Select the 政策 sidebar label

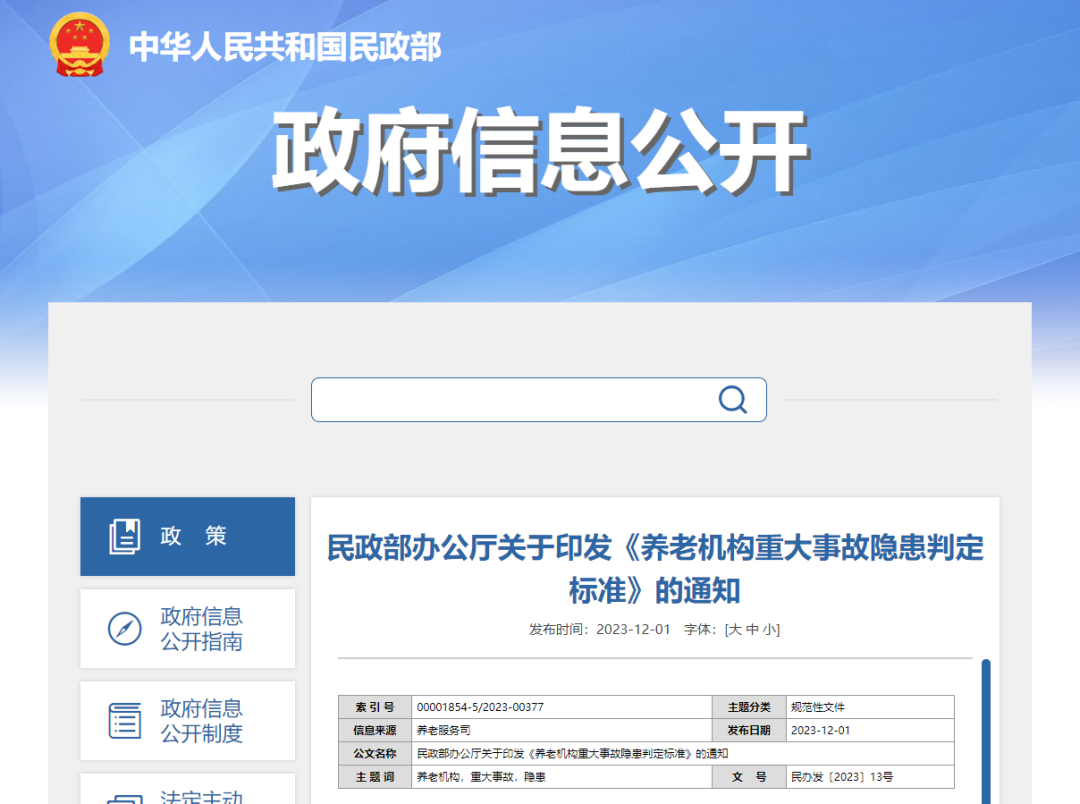coord(194,536)
